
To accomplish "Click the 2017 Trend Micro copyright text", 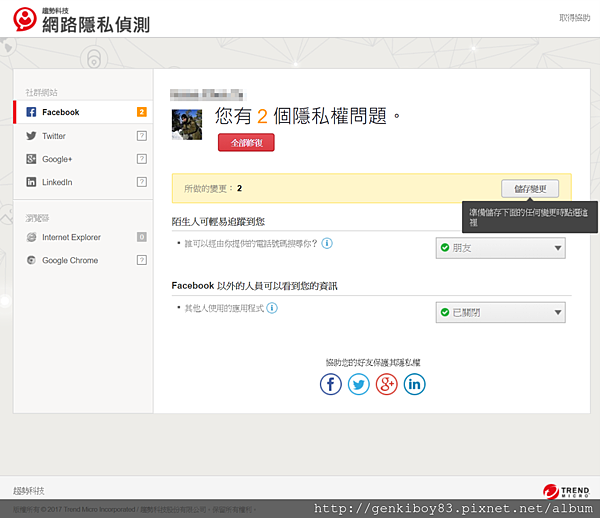I will click(134, 509).
